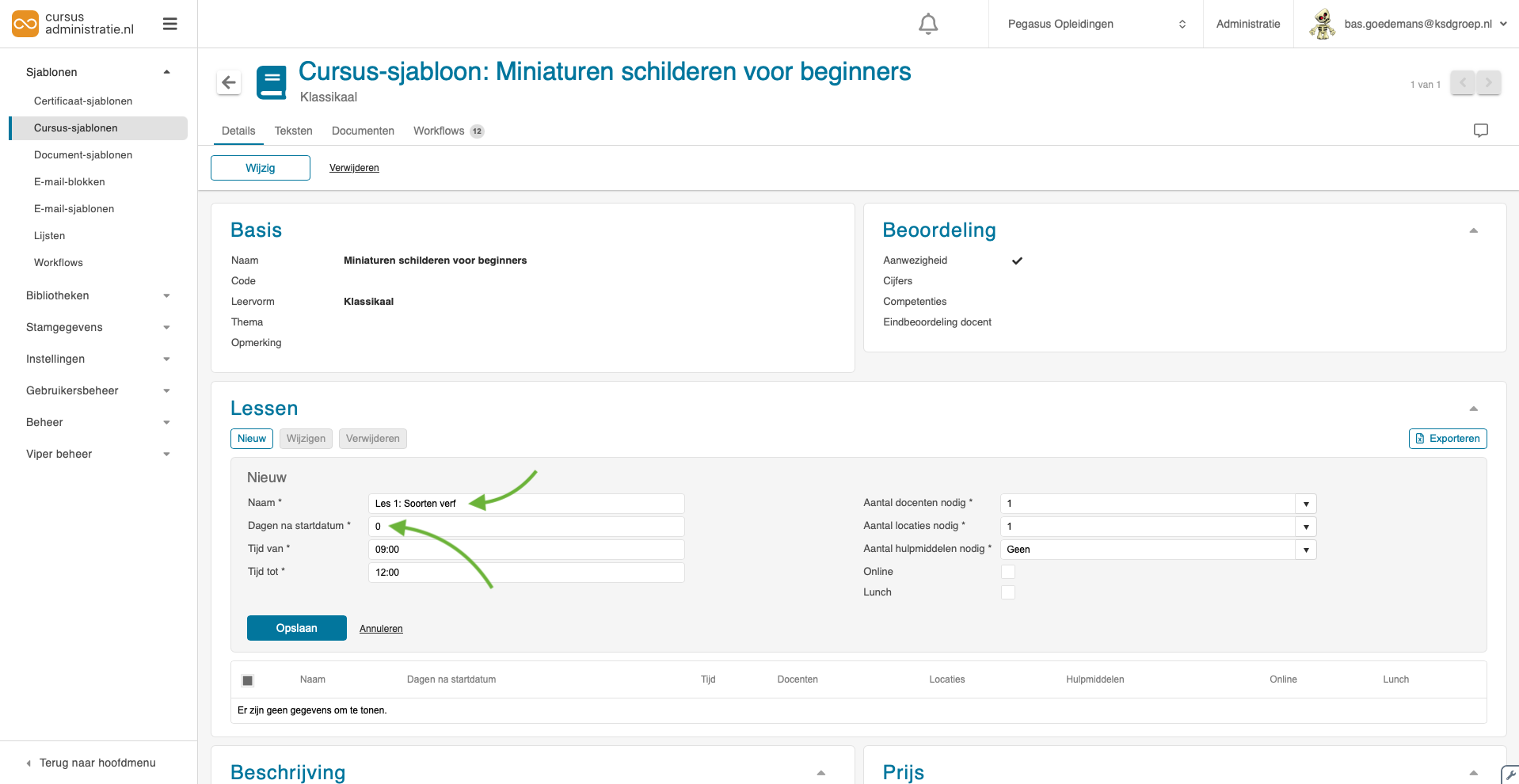Screen dimensions: 1519x784
Task: Toggle select-all checkbox in lessons table
Action: pos(248,680)
